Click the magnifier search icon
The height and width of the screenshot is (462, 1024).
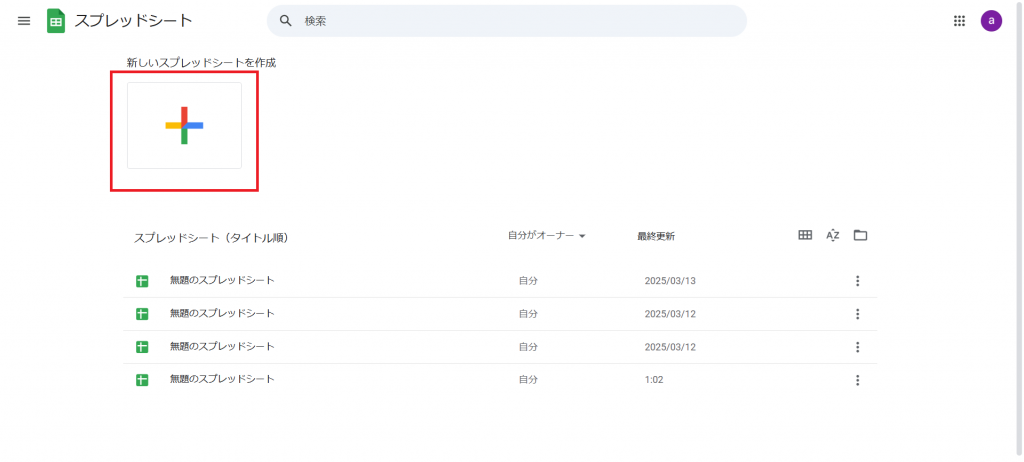[x=286, y=21]
